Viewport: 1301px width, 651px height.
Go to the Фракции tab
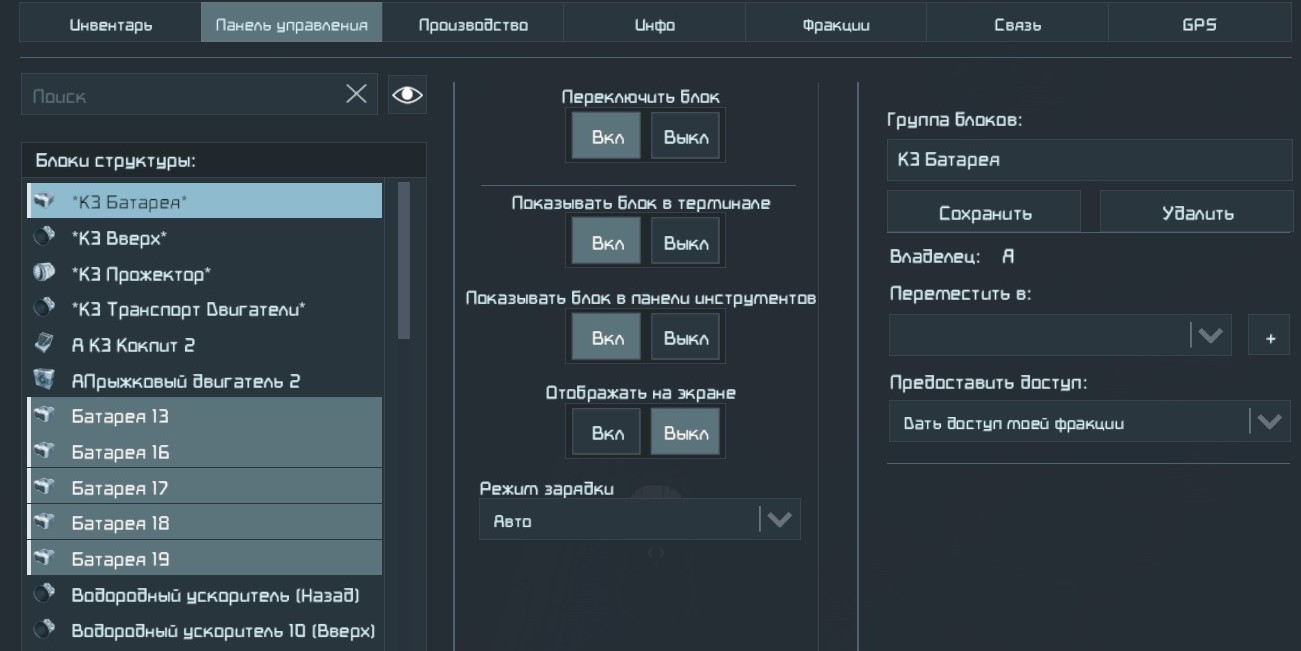pyautogui.click(x=836, y=25)
